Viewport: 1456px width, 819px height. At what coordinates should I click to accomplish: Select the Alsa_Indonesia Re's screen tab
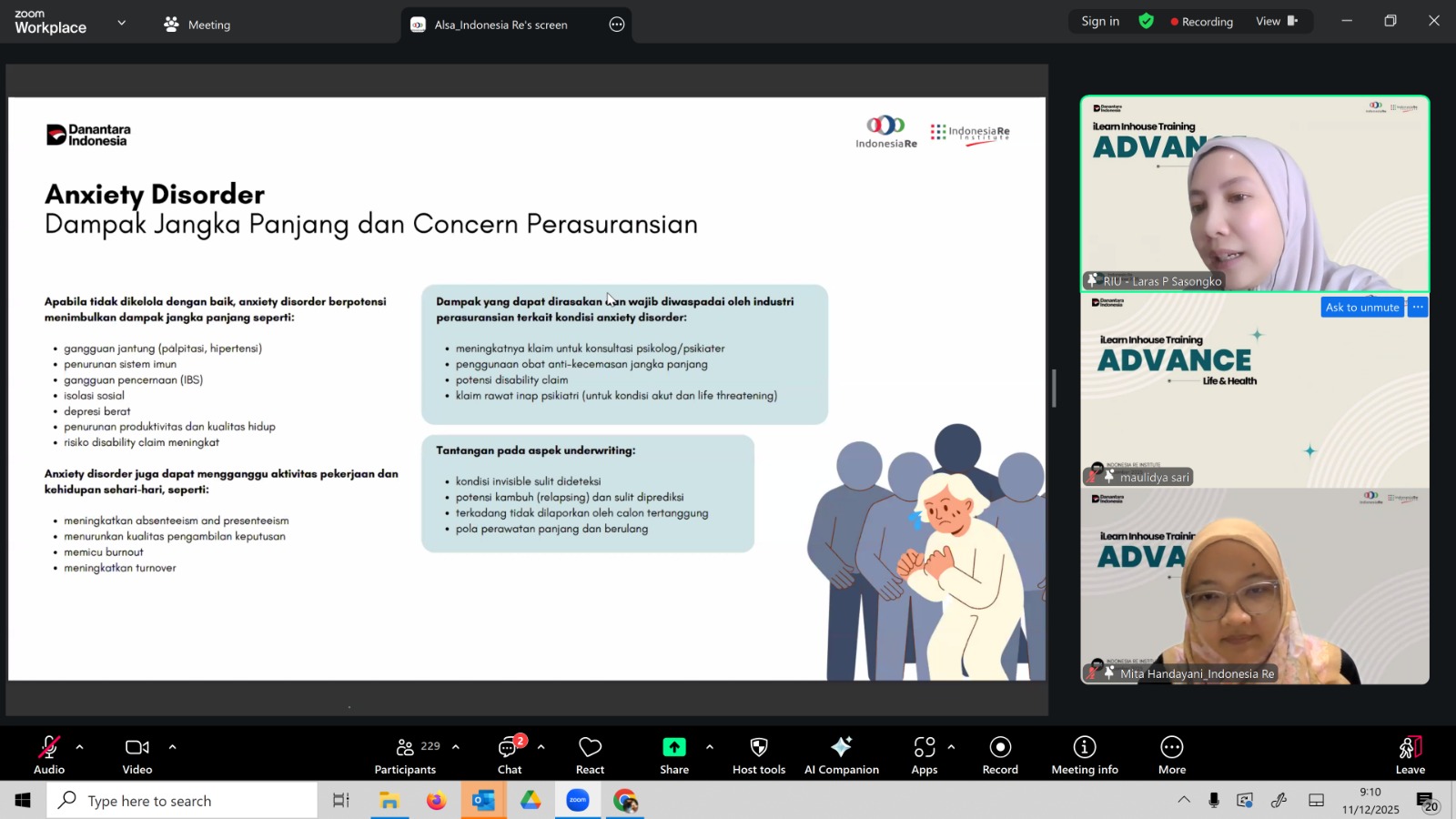coord(500,25)
